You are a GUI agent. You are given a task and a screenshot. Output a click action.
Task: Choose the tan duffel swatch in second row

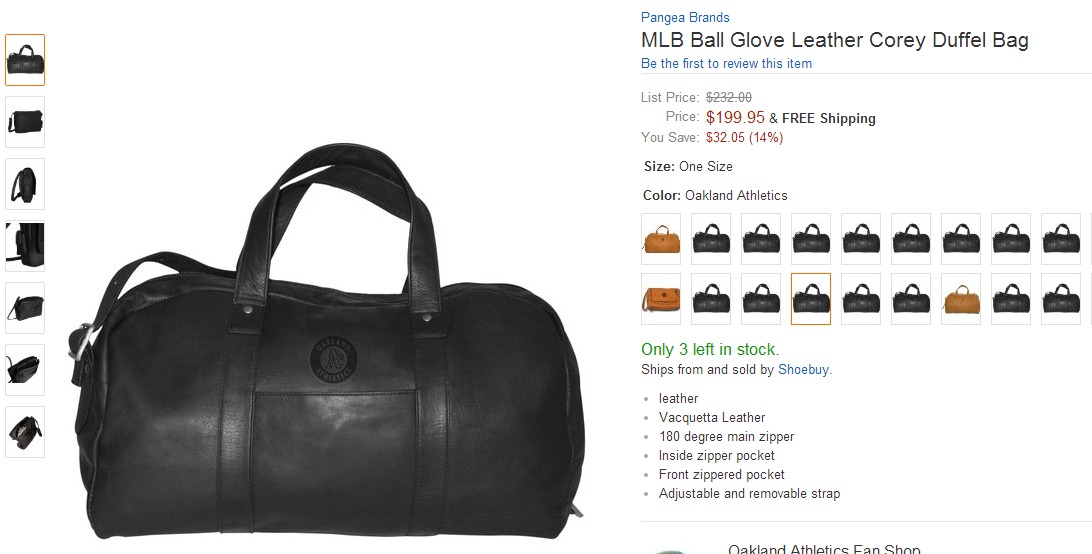coord(961,299)
